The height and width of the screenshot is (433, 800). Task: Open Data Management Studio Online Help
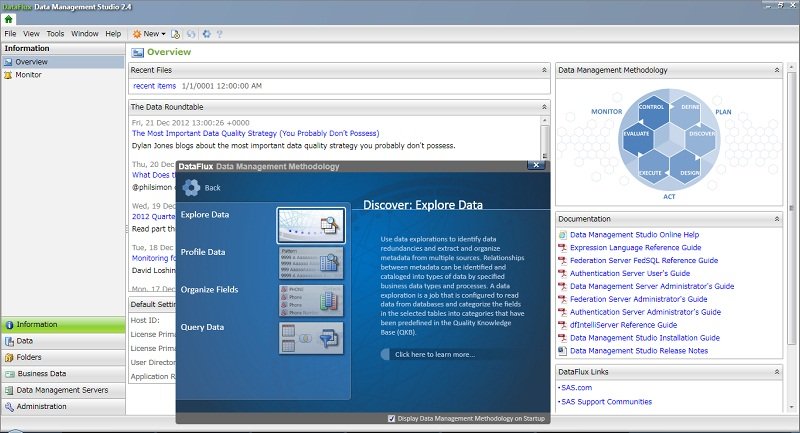click(x=634, y=235)
